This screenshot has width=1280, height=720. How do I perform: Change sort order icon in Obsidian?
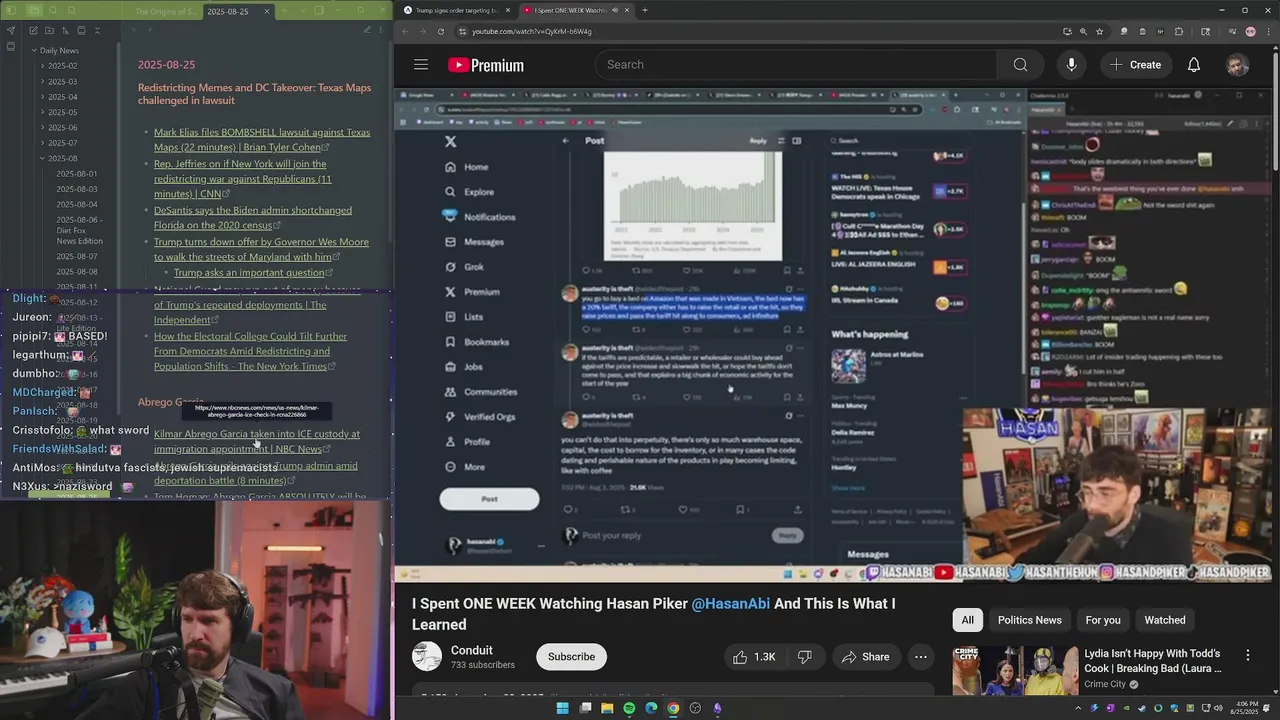(65, 31)
